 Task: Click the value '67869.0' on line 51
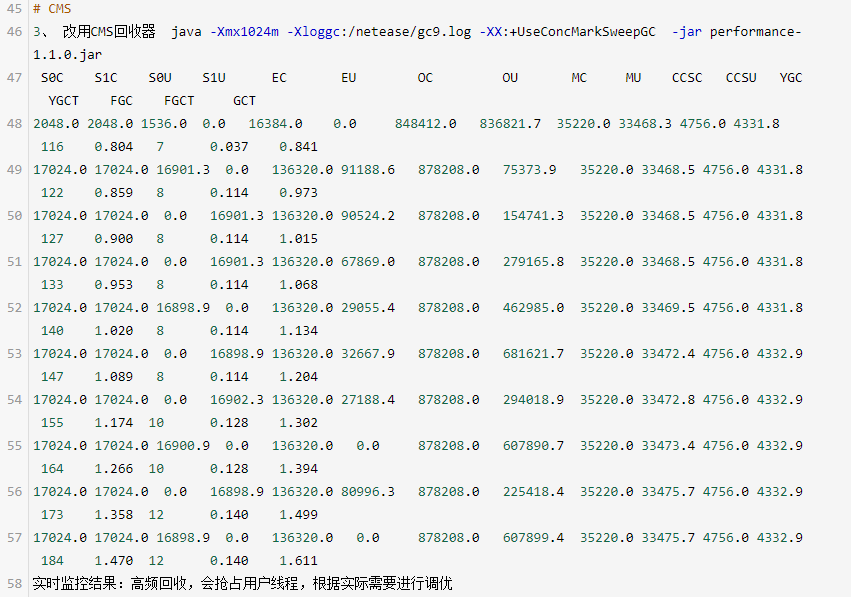[368, 262]
